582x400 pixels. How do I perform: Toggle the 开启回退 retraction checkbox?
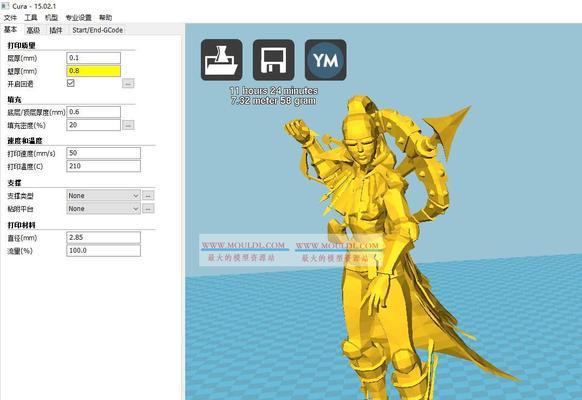(x=71, y=83)
